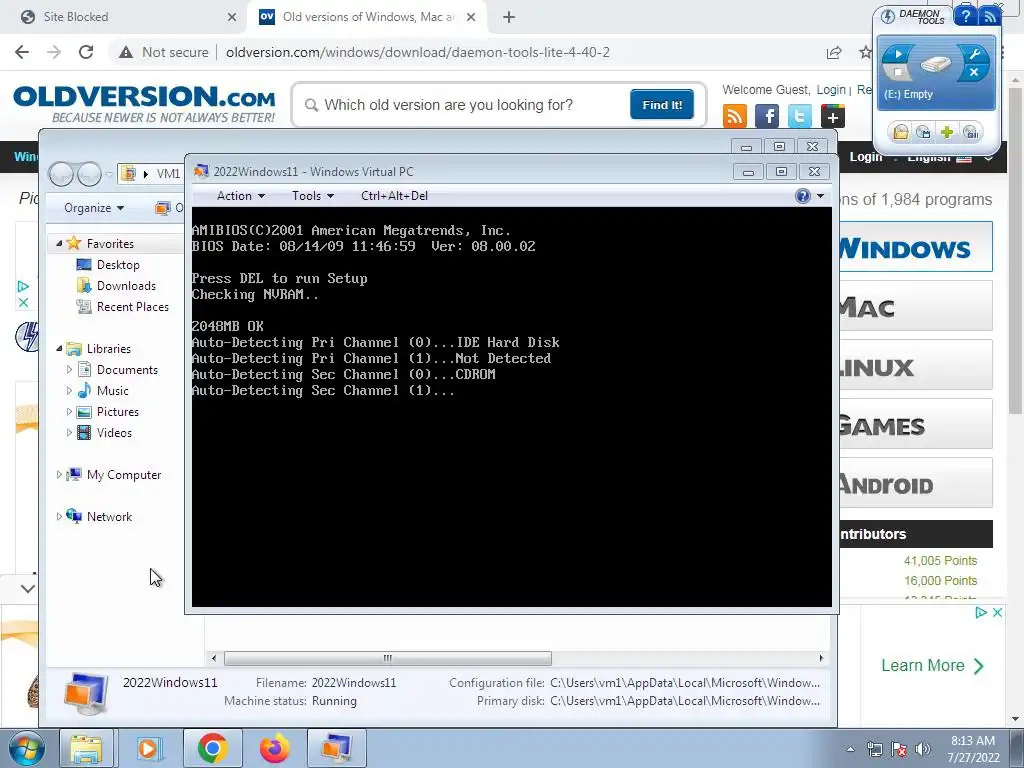This screenshot has width=1024, height=768.
Task: Click the virtual drive icon above (E:) Empty
Action: [x=936, y=64]
